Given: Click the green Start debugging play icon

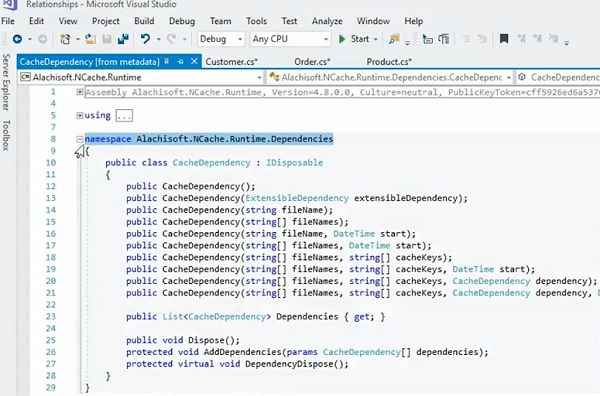Looking at the screenshot, I should point(342,39).
